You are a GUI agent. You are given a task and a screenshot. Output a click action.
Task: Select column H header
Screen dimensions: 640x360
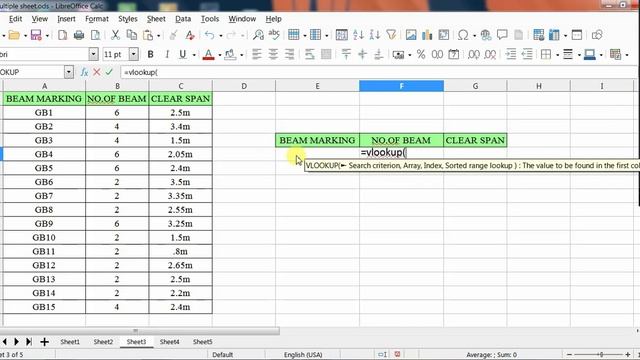(x=538, y=86)
